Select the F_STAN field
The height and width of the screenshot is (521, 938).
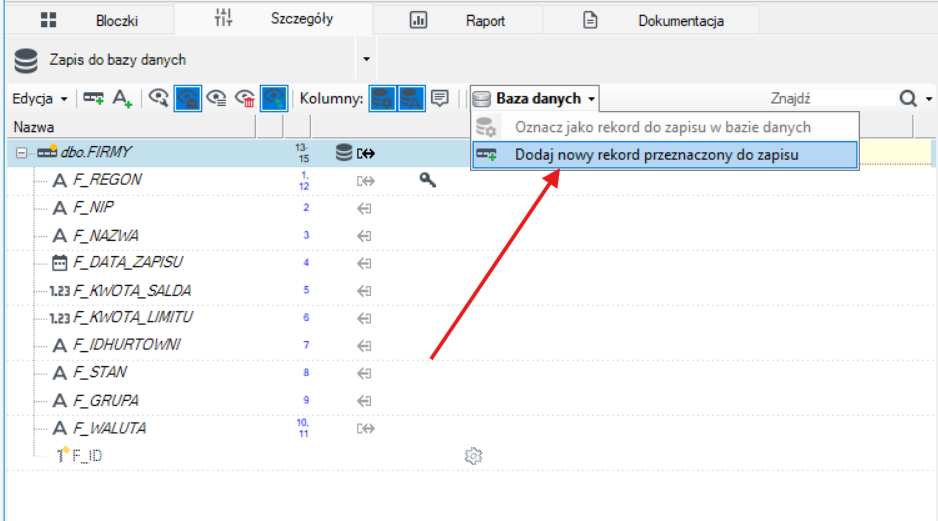(x=100, y=373)
